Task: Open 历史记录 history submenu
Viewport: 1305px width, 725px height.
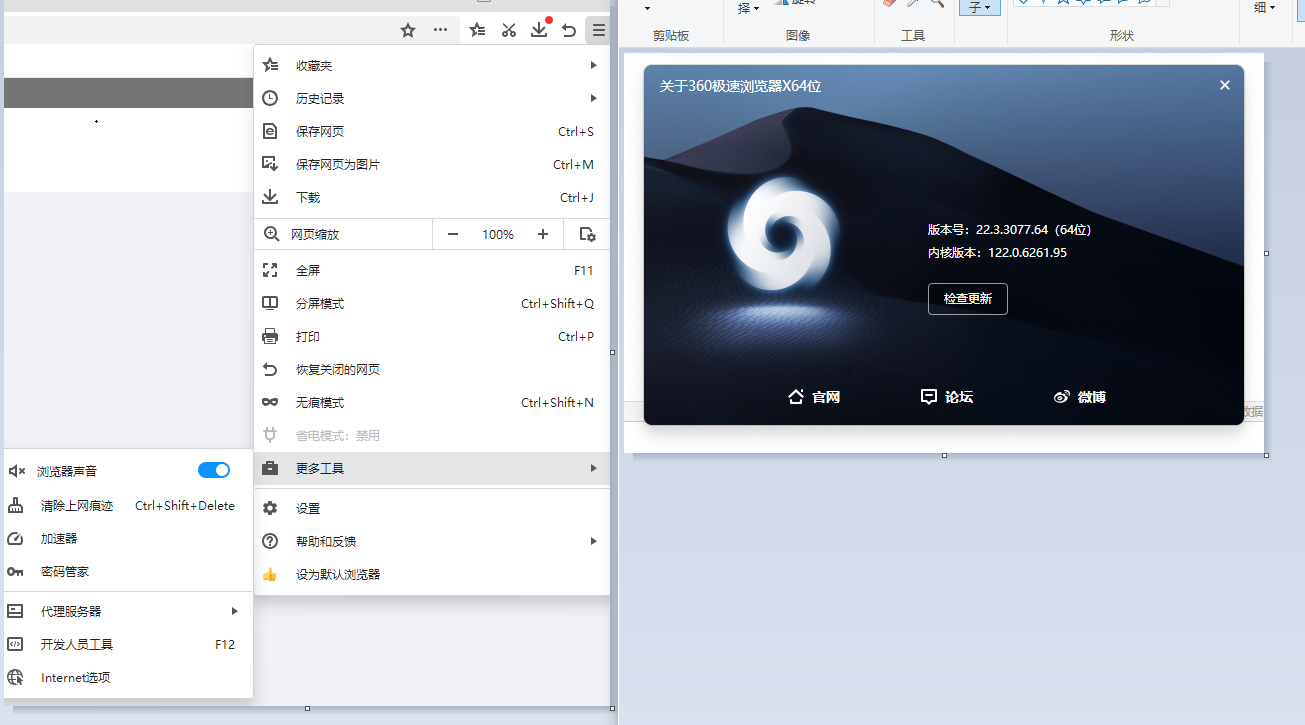Action: pos(431,98)
